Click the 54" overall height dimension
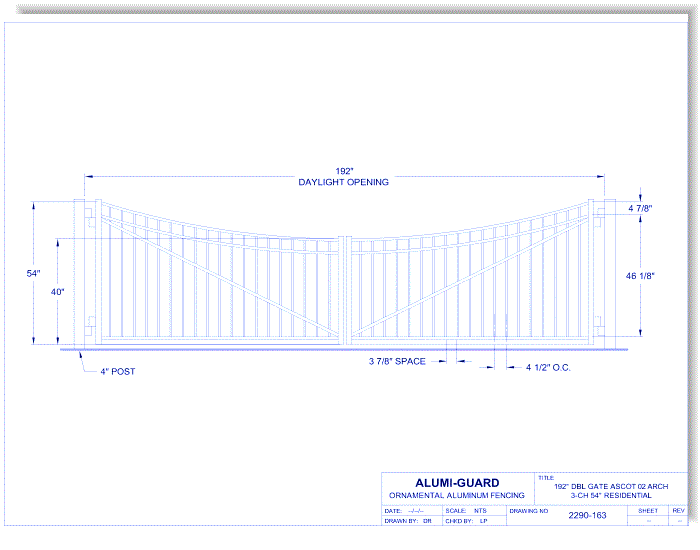The image size is (700, 550). [33, 273]
